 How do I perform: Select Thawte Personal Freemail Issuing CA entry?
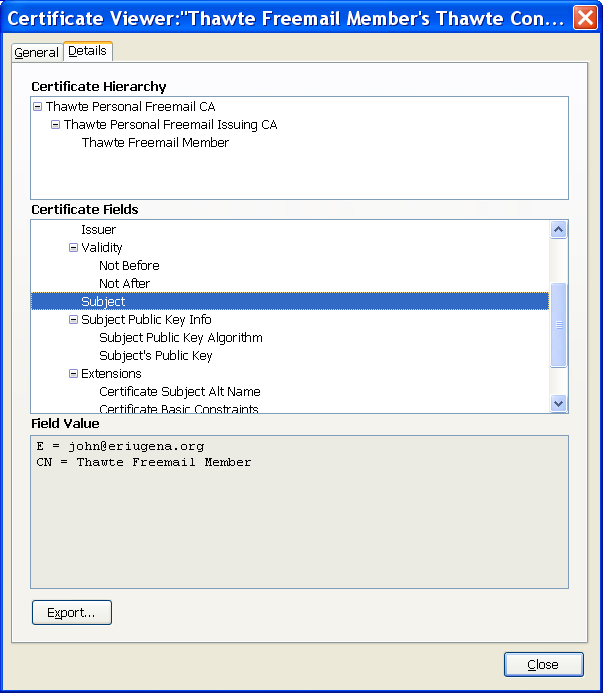(170, 125)
